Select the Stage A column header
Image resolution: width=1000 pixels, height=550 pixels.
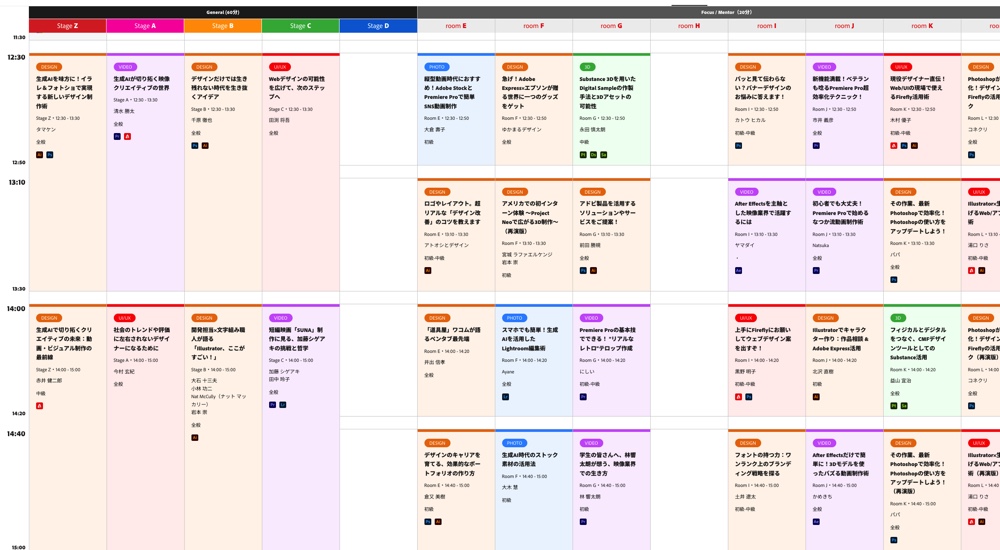145,26
